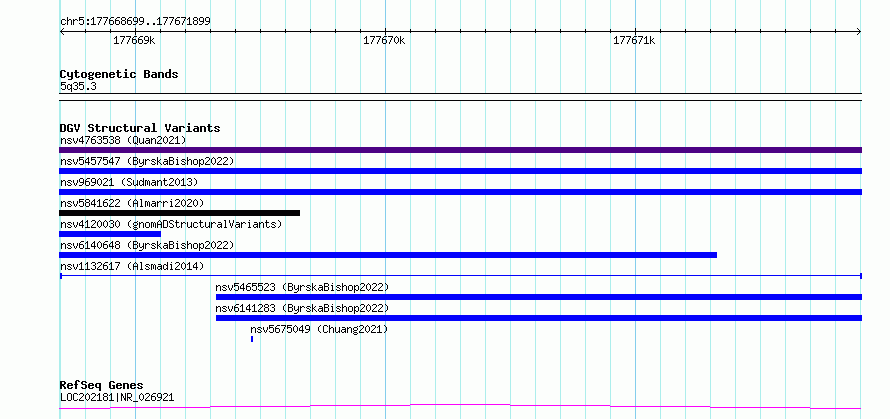Click the blue nsv969021 variant bar
This screenshot has height=419, width=890.
click(x=460, y=192)
